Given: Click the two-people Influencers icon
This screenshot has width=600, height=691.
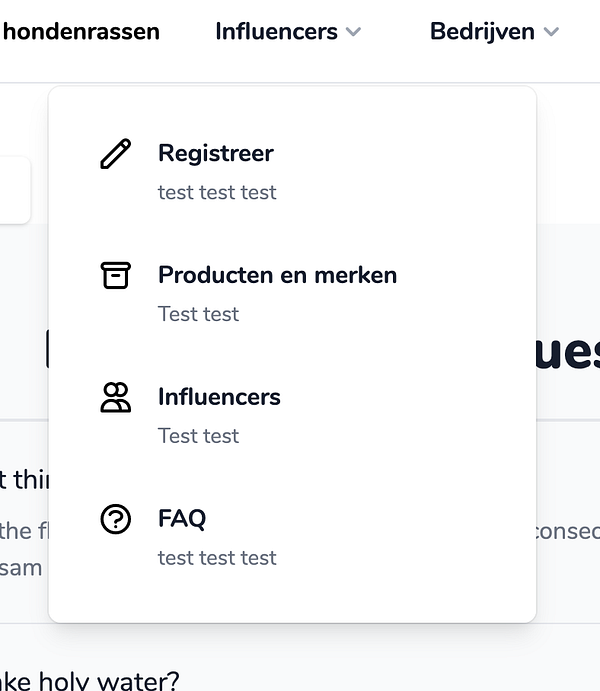Looking at the screenshot, I should click(x=116, y=397).
